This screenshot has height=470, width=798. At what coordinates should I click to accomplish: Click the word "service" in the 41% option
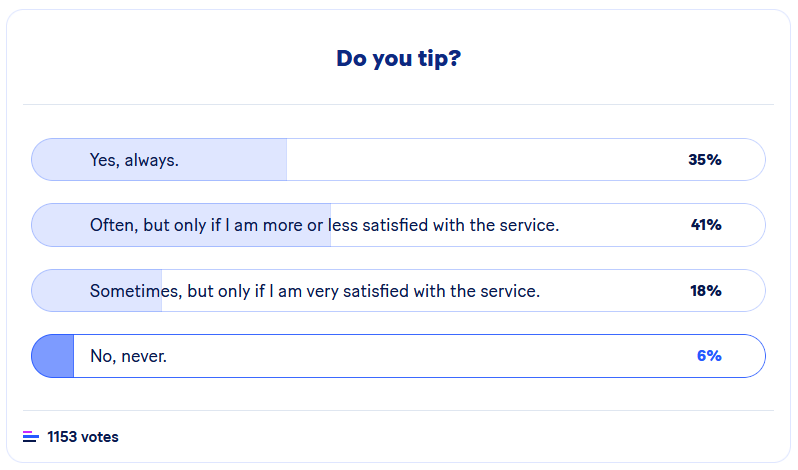pos(531,225)
